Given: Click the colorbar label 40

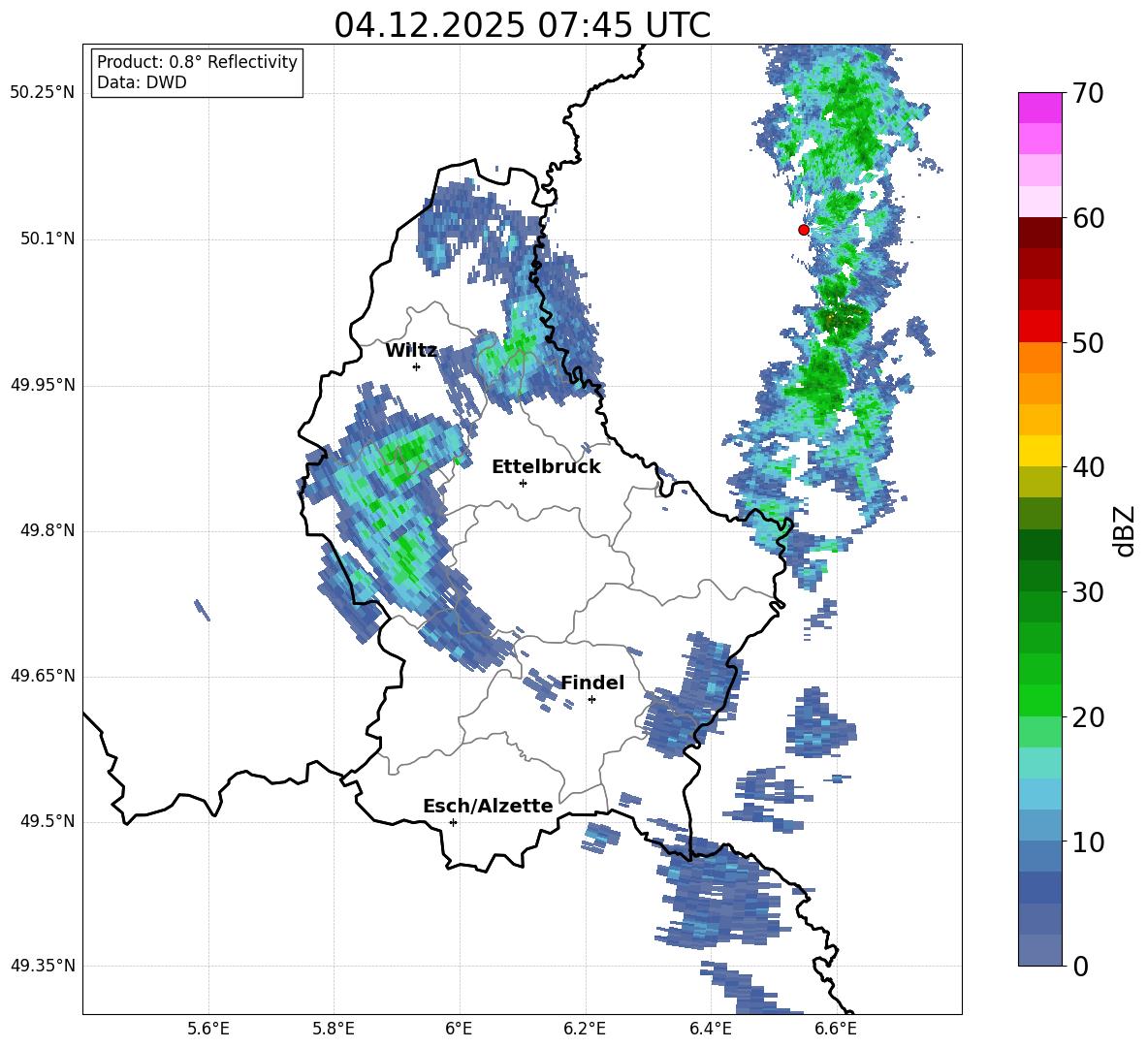Looking at the screenshot, I should click(1088, 467).
